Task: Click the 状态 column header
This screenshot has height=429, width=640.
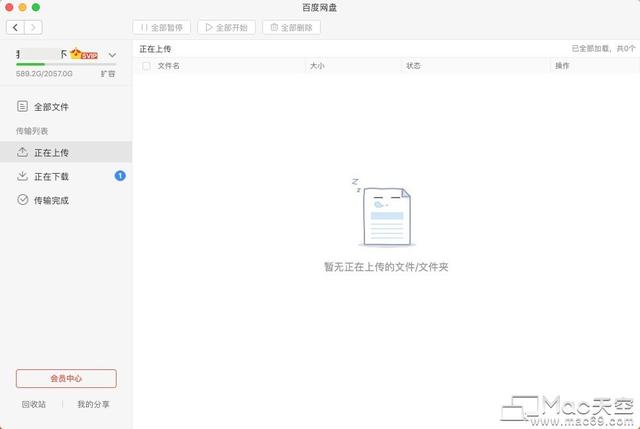Action: [x=413, y=66]
